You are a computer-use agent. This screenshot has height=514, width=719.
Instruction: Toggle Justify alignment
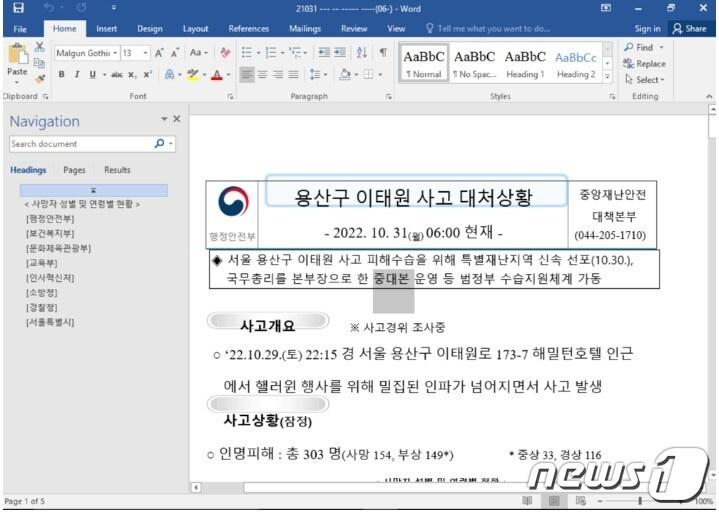293,74
